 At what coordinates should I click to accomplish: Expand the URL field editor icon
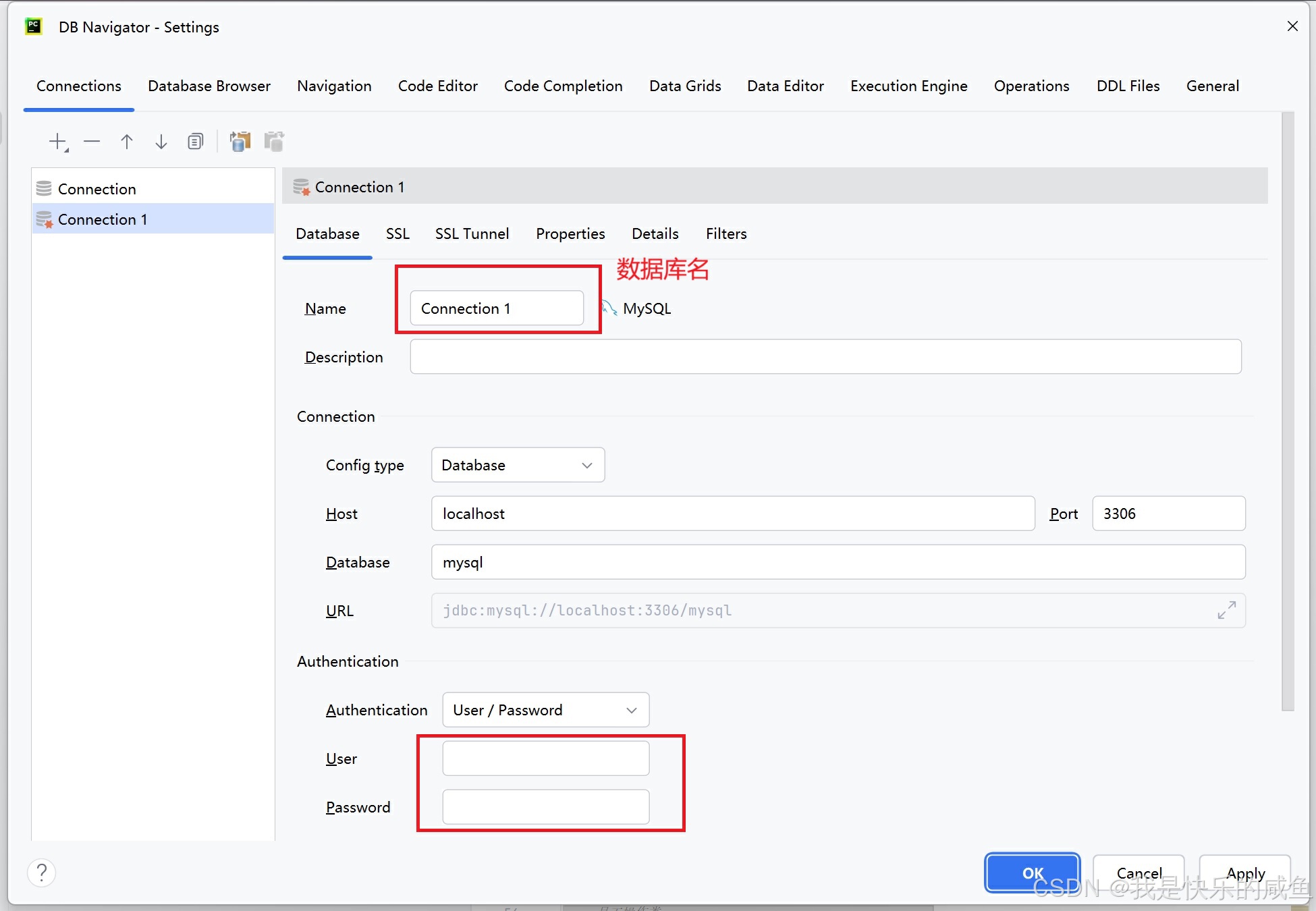point(1226,610)
